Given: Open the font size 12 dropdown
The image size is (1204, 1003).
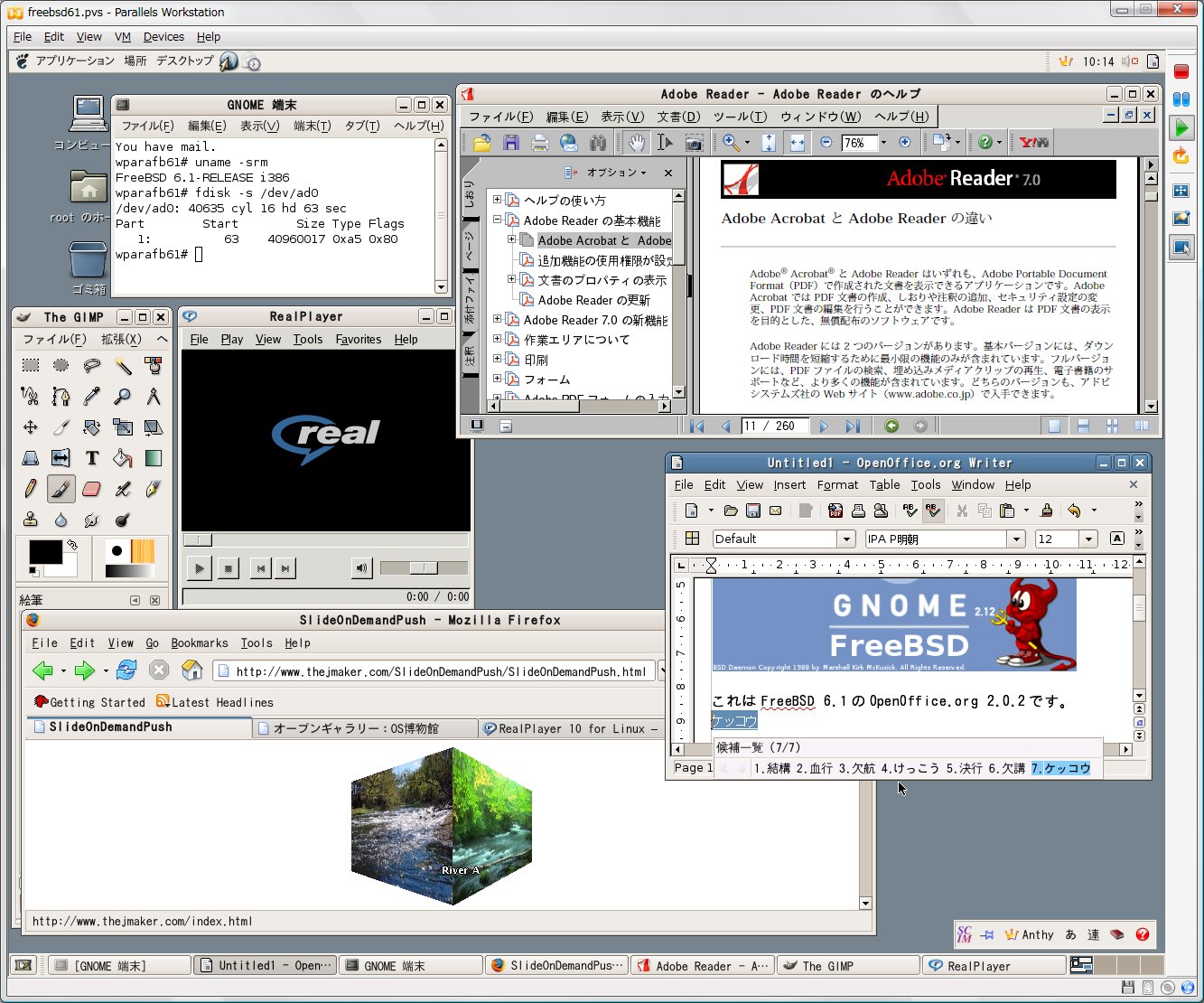Looking at the screenshot, I should [1088, 539].
